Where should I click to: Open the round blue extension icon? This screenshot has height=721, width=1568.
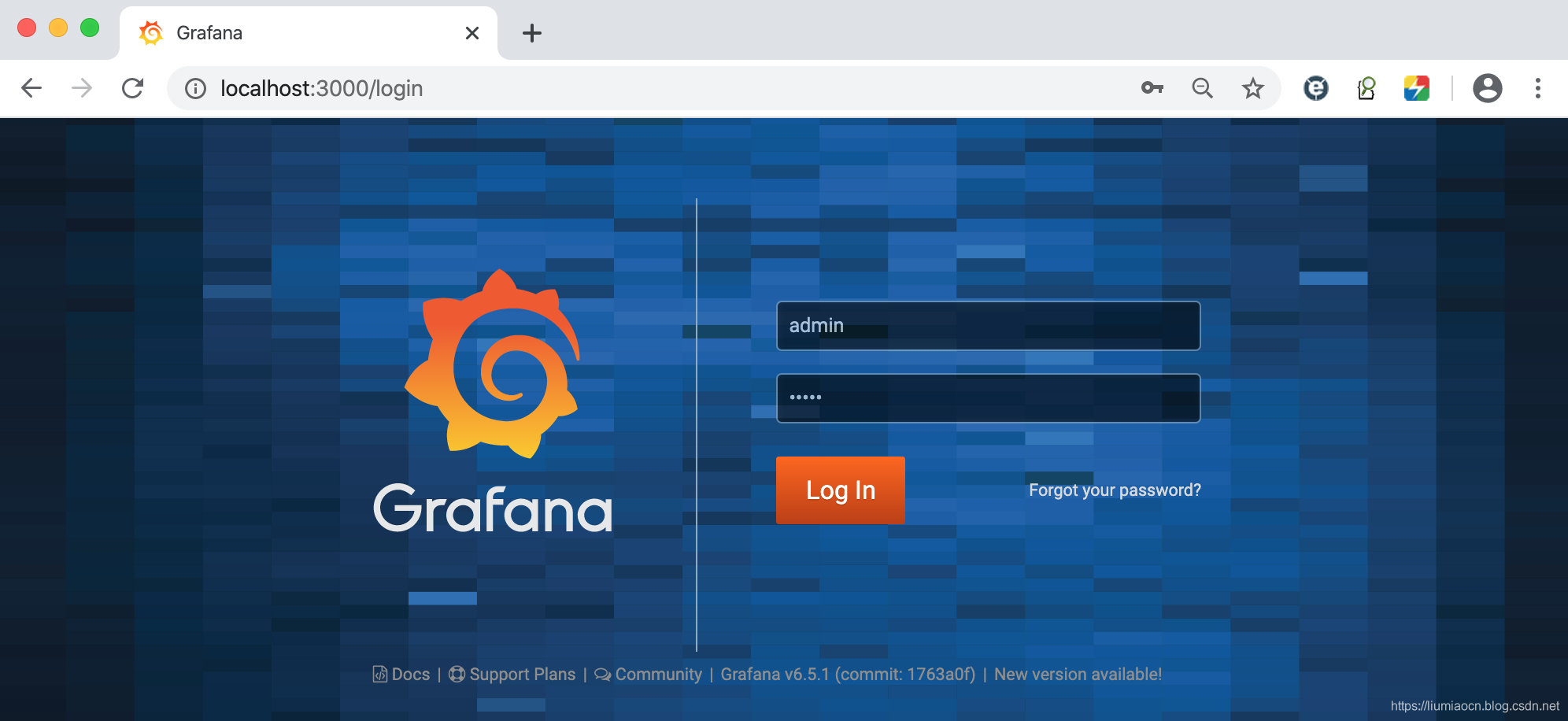1315,88
